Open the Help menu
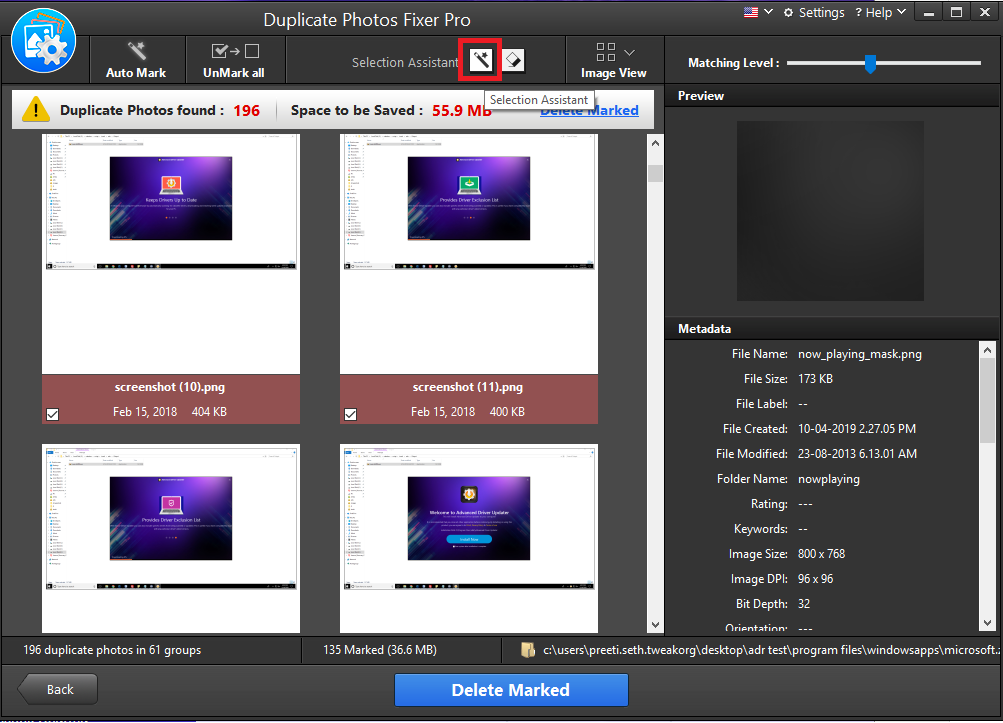The height and width of the screenshot is (723, 1003). 880,12
